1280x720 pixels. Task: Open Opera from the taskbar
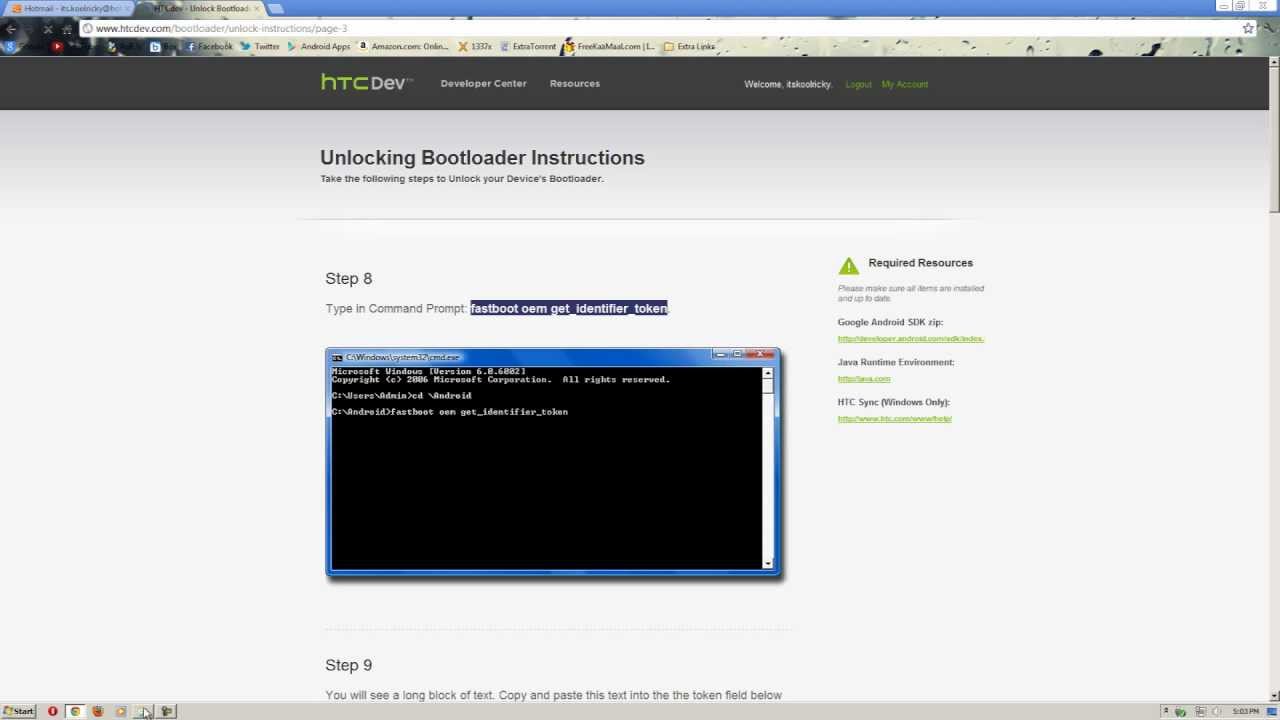click(52, 711)
